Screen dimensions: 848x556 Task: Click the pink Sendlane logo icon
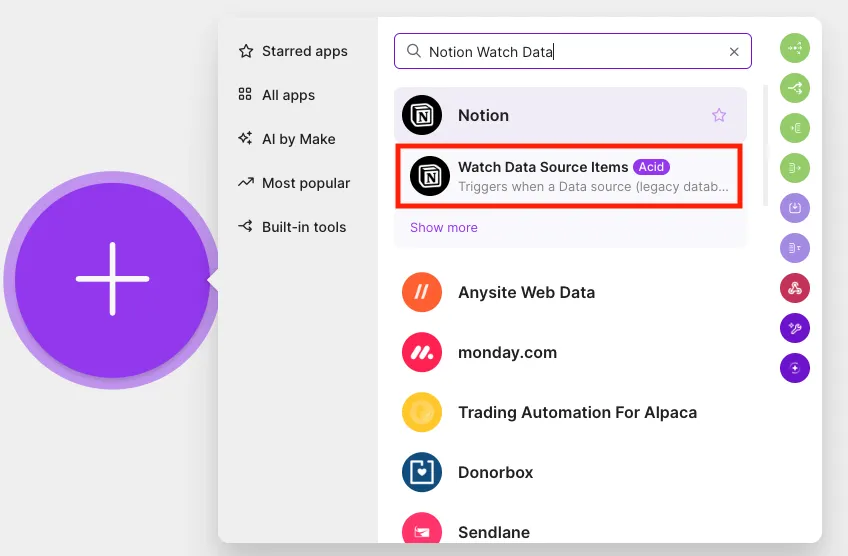pyautogui.click(x=422, y=529)
